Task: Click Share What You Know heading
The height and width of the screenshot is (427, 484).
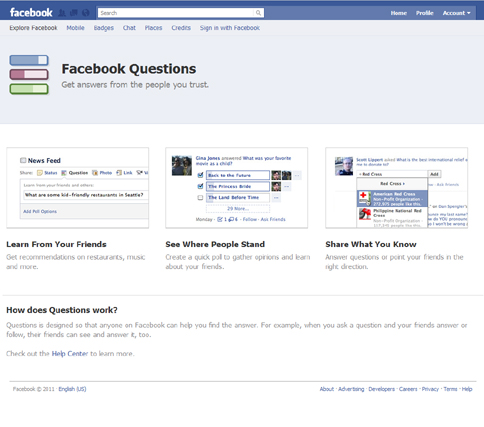Action: tap(371, 244)
